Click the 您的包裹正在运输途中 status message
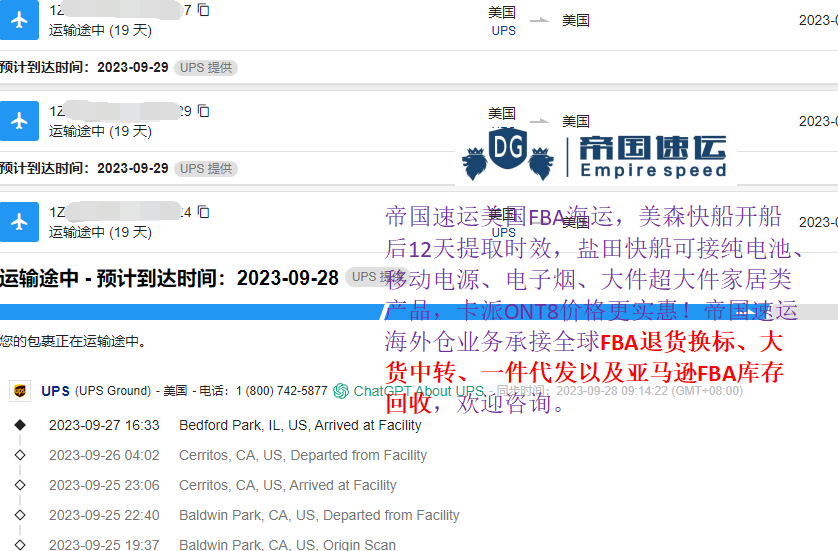 click(x=73, y=341)
